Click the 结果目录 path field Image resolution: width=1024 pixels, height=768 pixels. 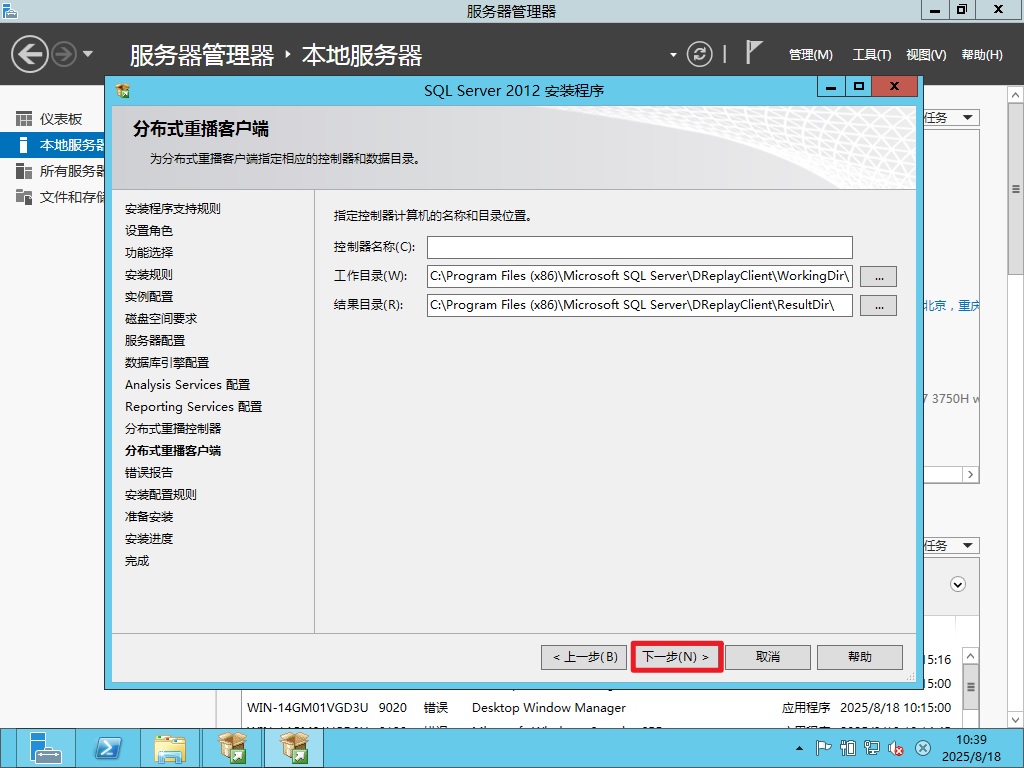tap(639, 305)
